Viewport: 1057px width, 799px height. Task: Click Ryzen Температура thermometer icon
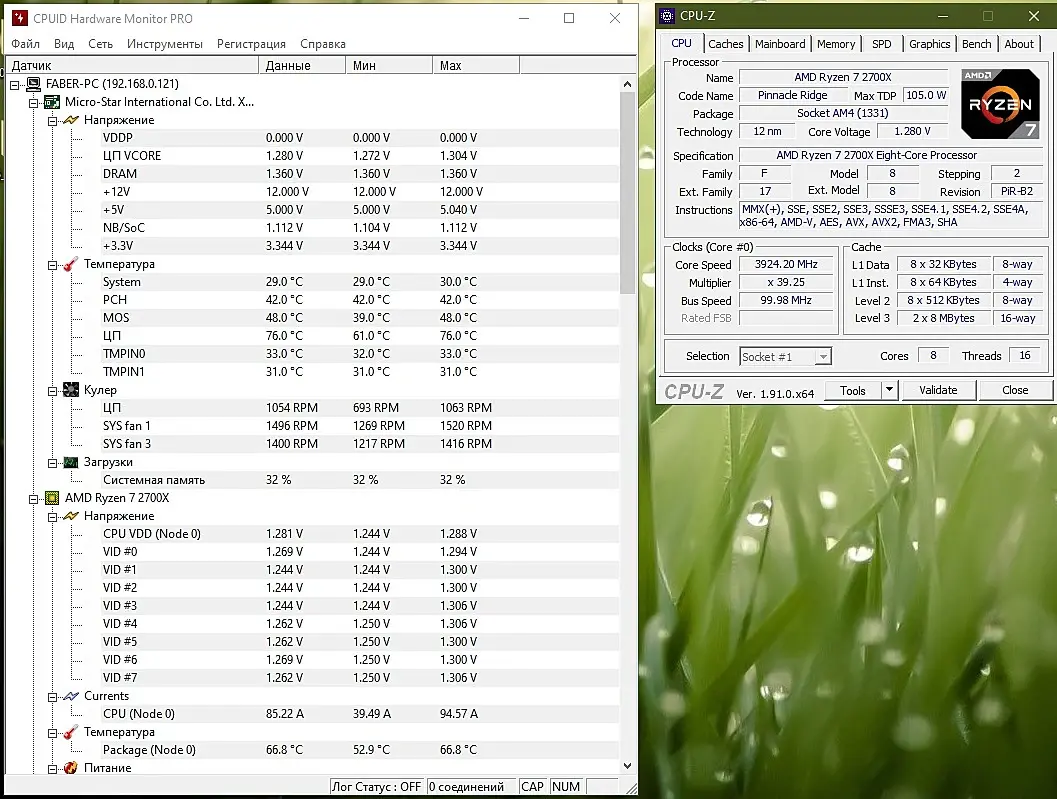pos(71,732)
